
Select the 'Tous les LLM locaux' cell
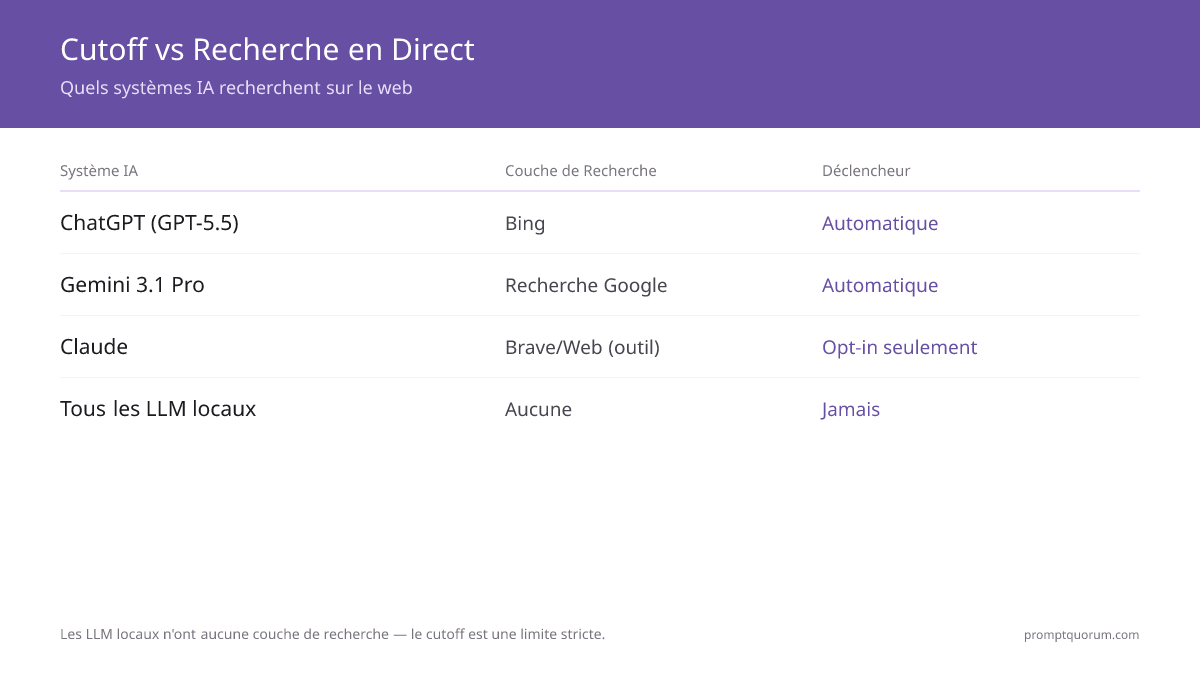(158, 409)
